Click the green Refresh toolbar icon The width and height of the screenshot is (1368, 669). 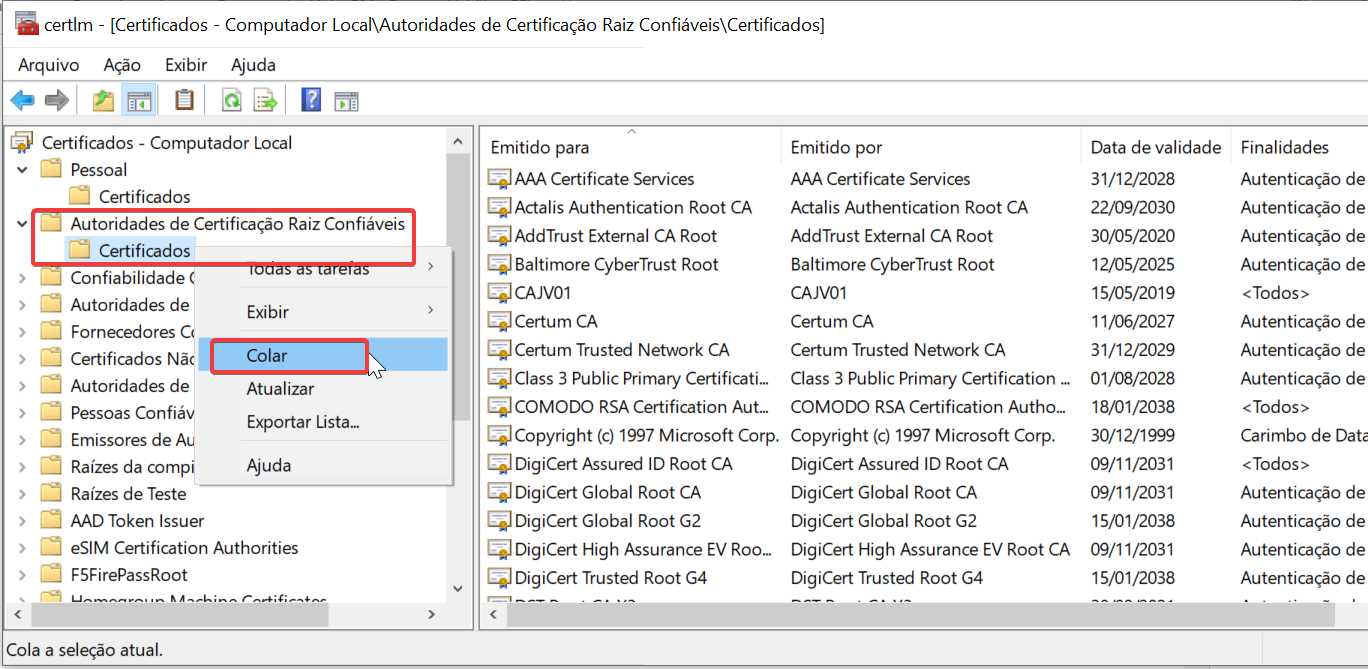click(232, 100)
